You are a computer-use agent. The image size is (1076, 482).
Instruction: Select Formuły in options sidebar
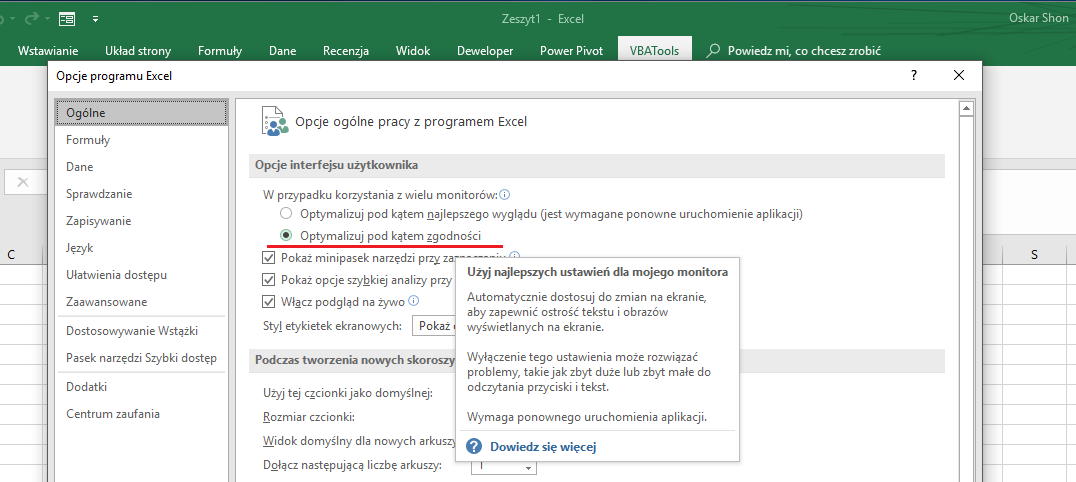[x=141, y=140]
